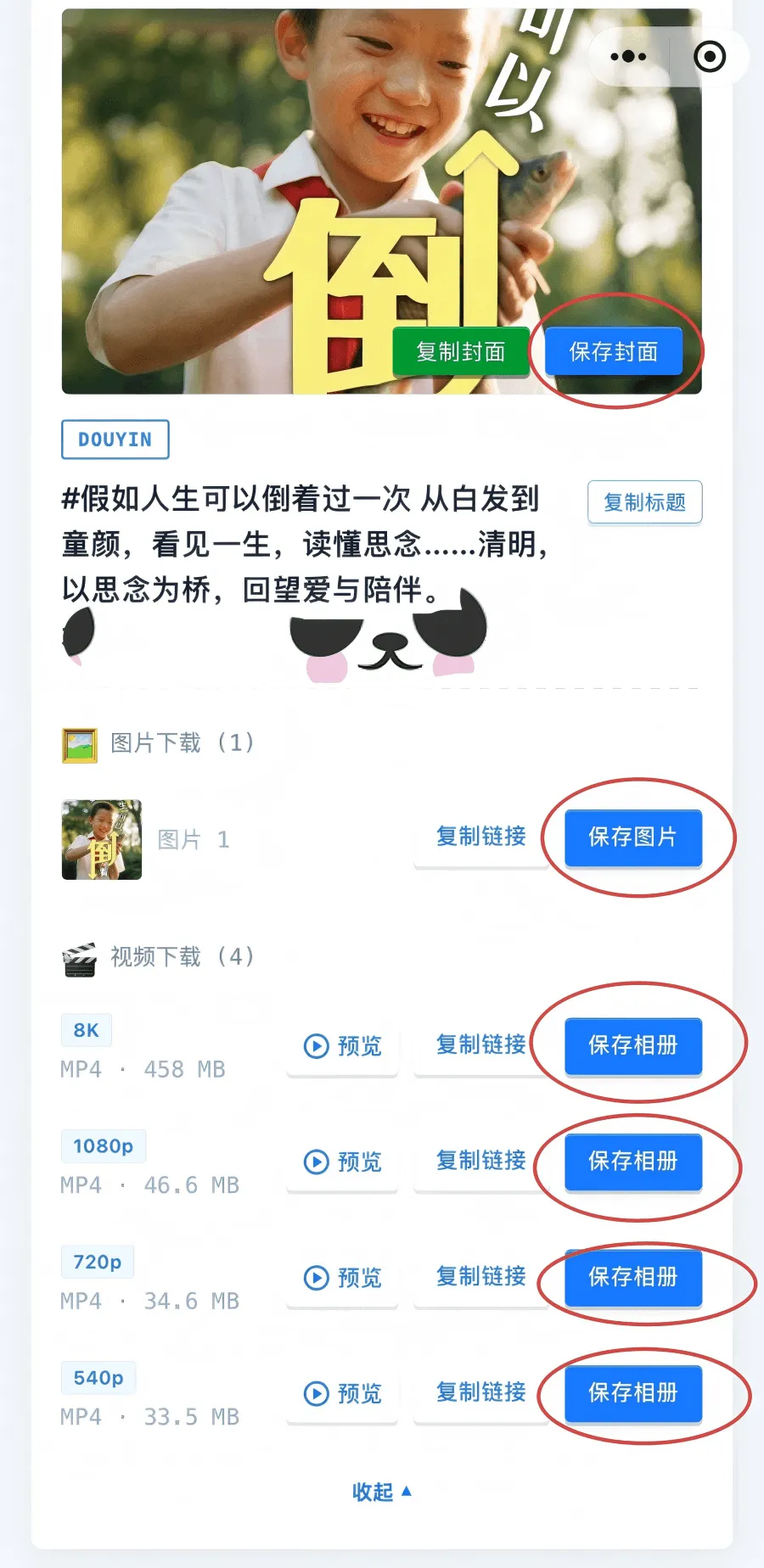
Task: Select the DOUYIN source tag
Action: pos(115,440)
